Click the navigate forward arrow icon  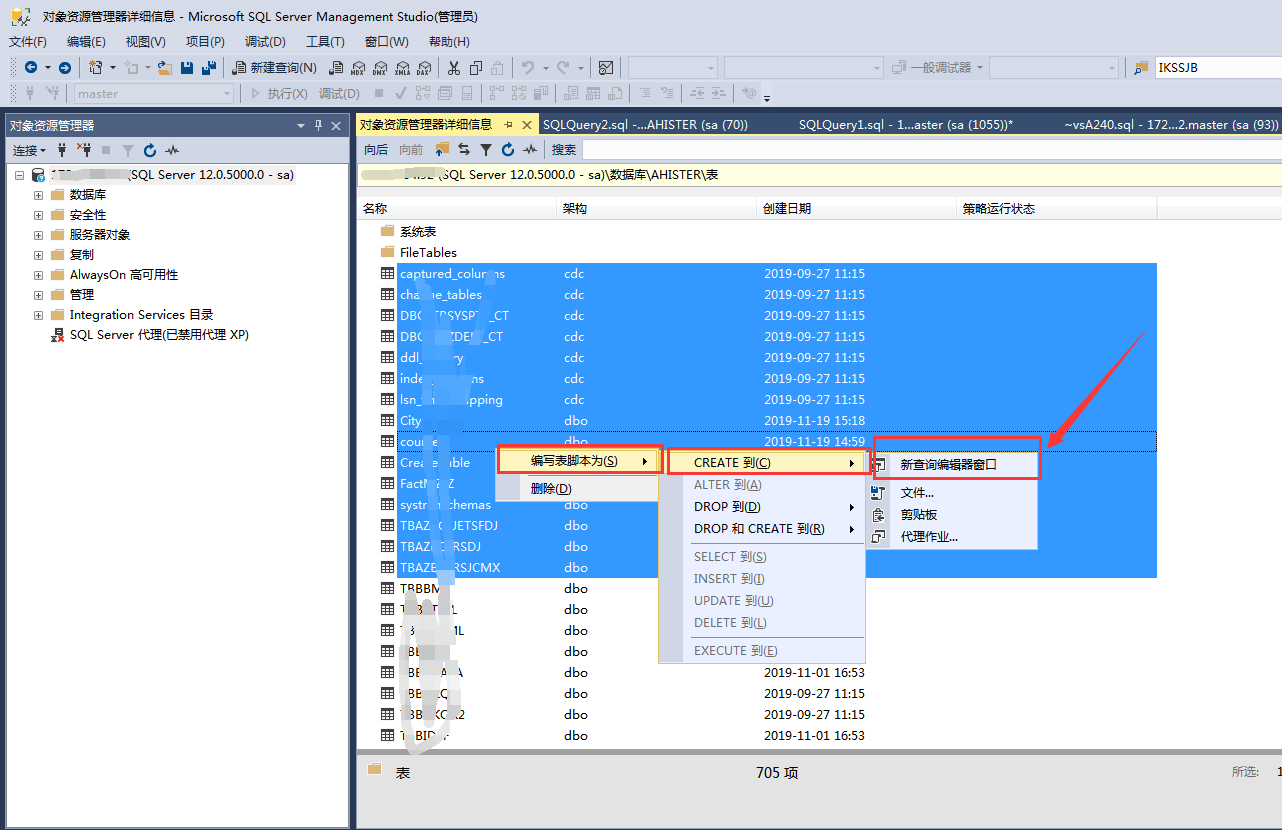coord(65,68)
